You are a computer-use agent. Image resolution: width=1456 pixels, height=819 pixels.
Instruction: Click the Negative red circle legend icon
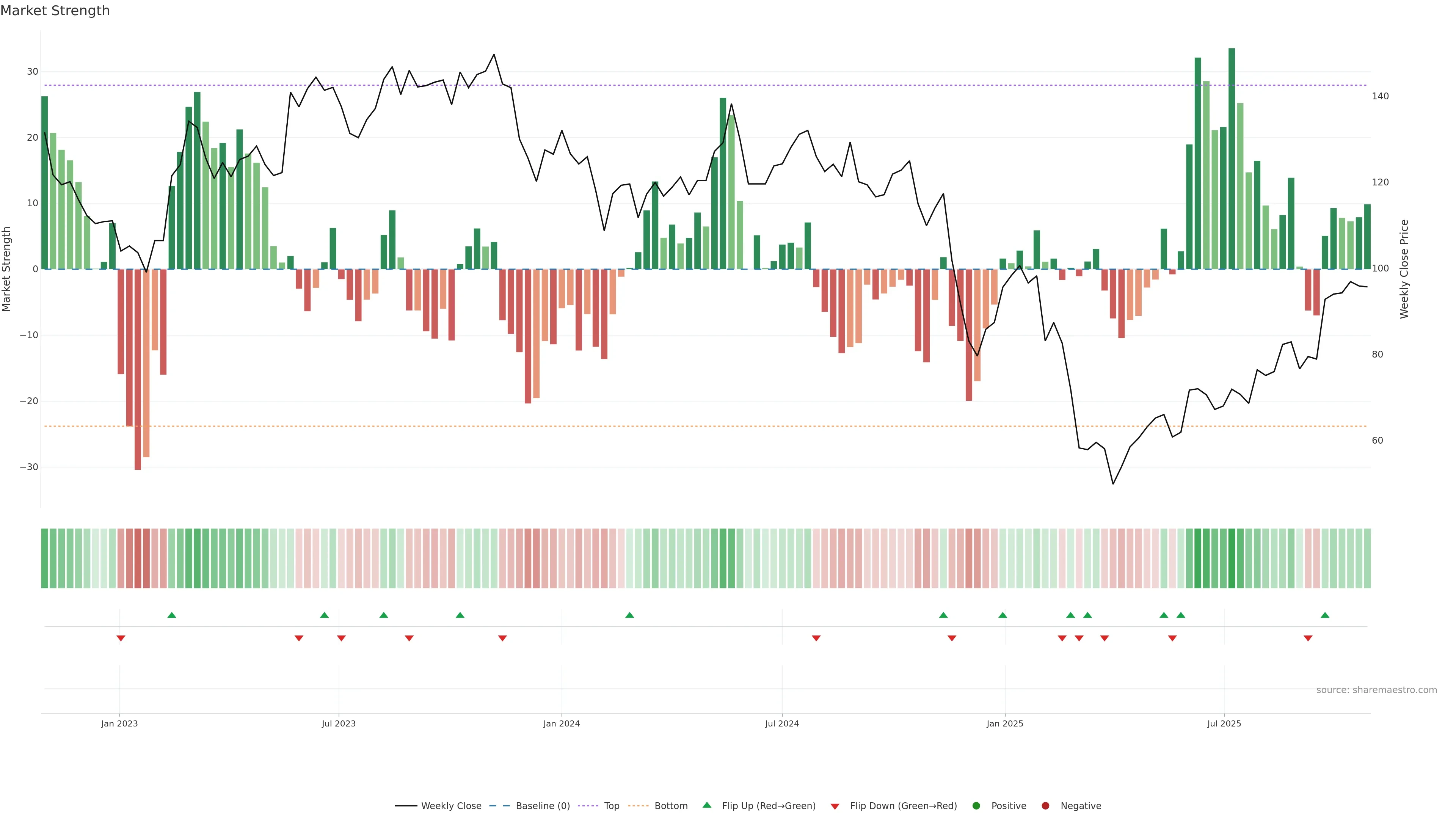(x=1045, y=806)
